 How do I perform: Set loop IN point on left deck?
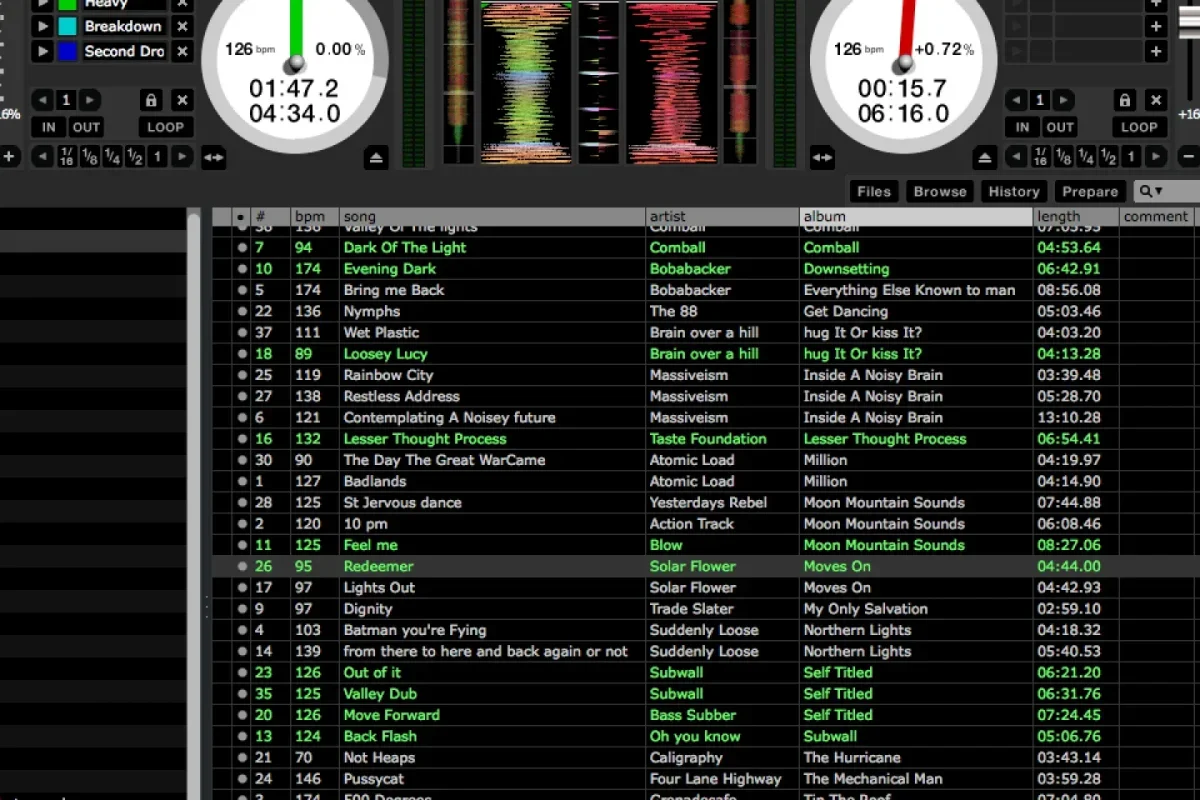coord(48,127)
